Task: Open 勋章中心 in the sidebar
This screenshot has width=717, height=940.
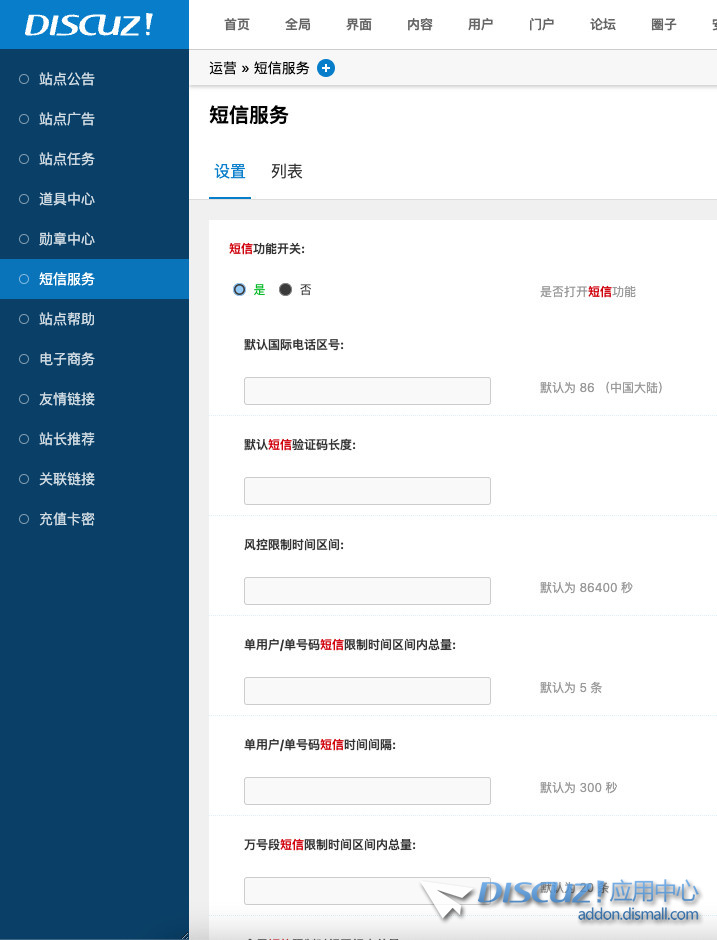Action: pyautogui.click(x=67, y=239)
